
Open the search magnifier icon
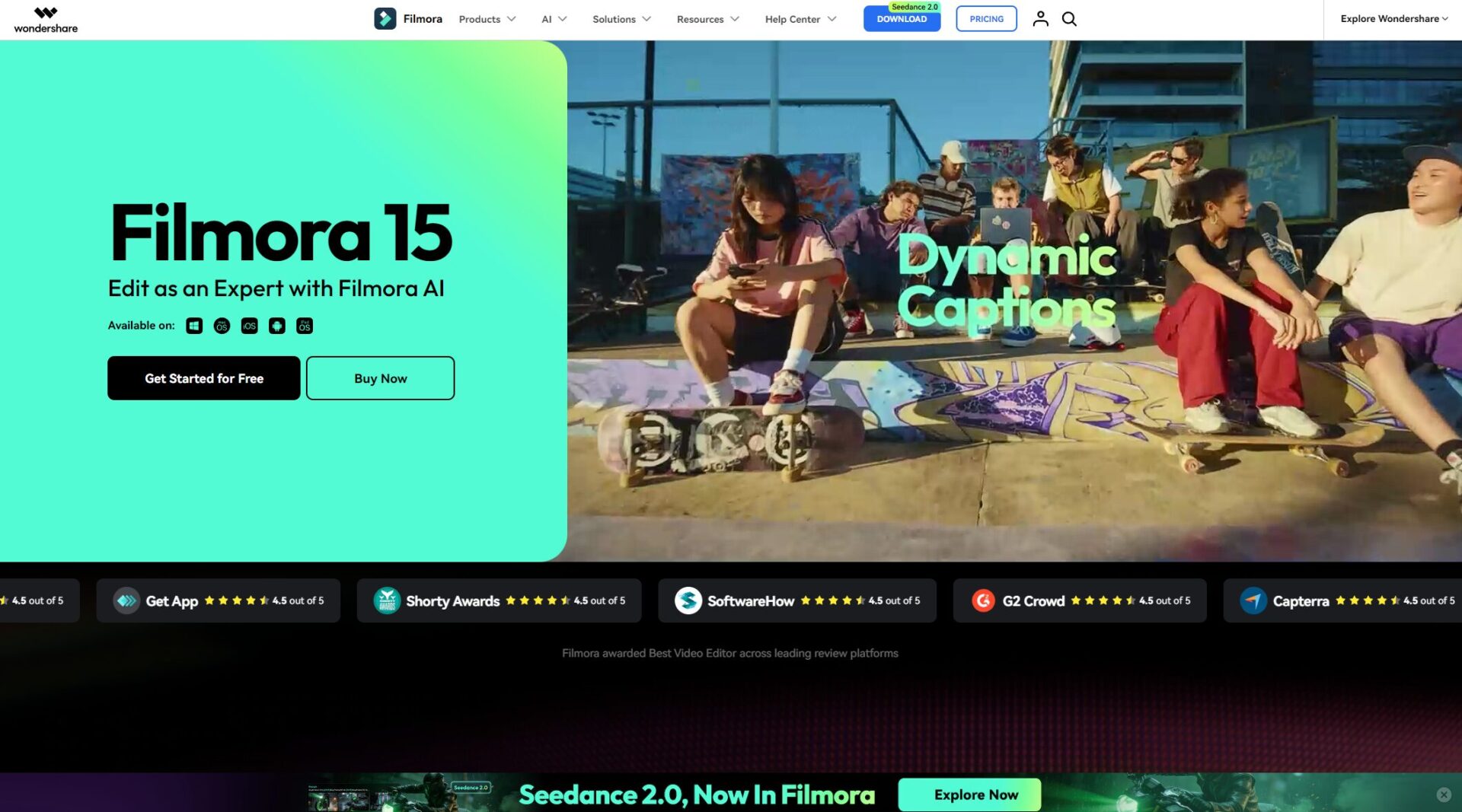tap(1069, 19)
